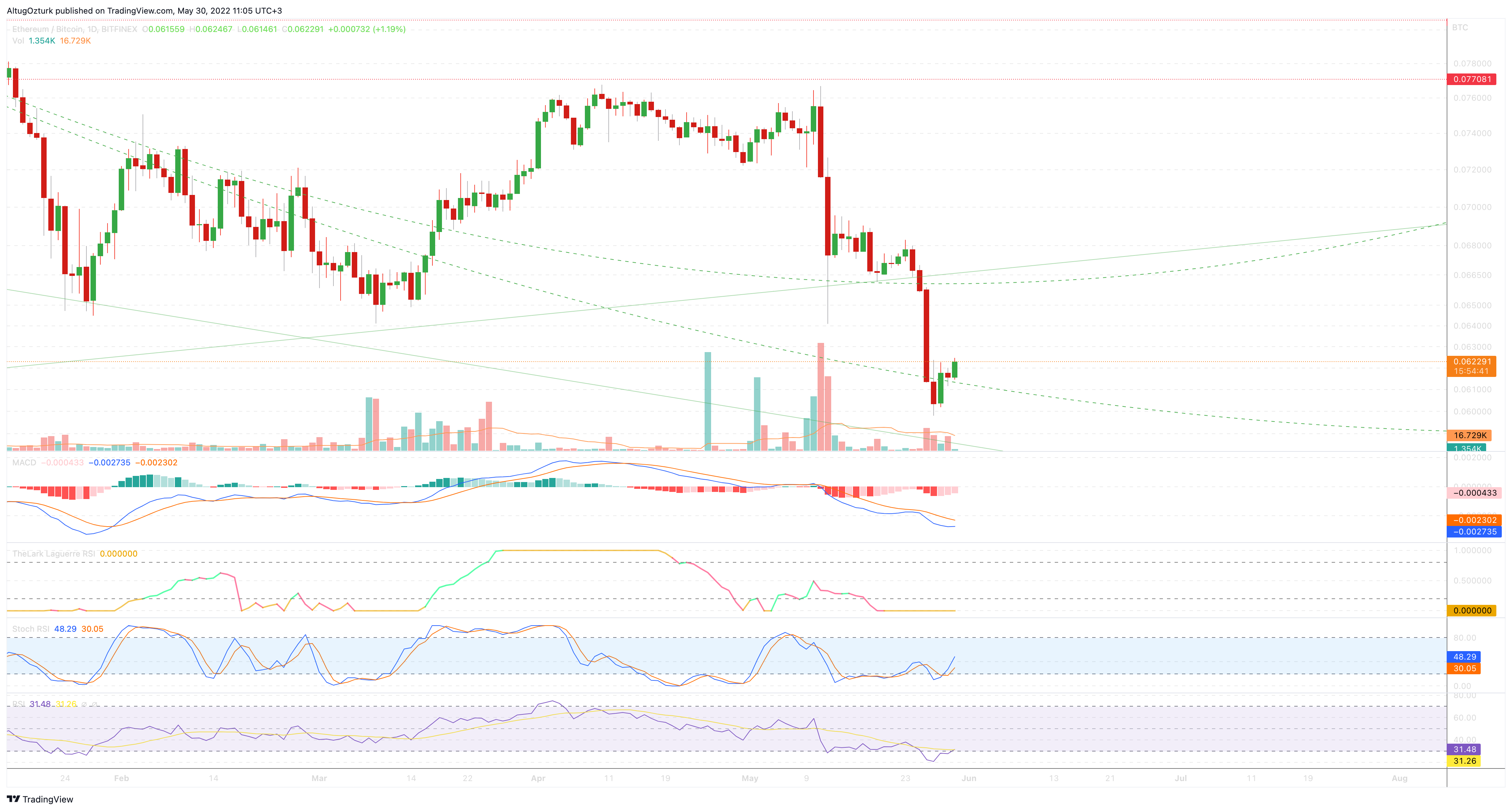The height and width of the screenshot is (811, 1512).
Task: Click the Aug date on time axis
Action: point(1400,778)
